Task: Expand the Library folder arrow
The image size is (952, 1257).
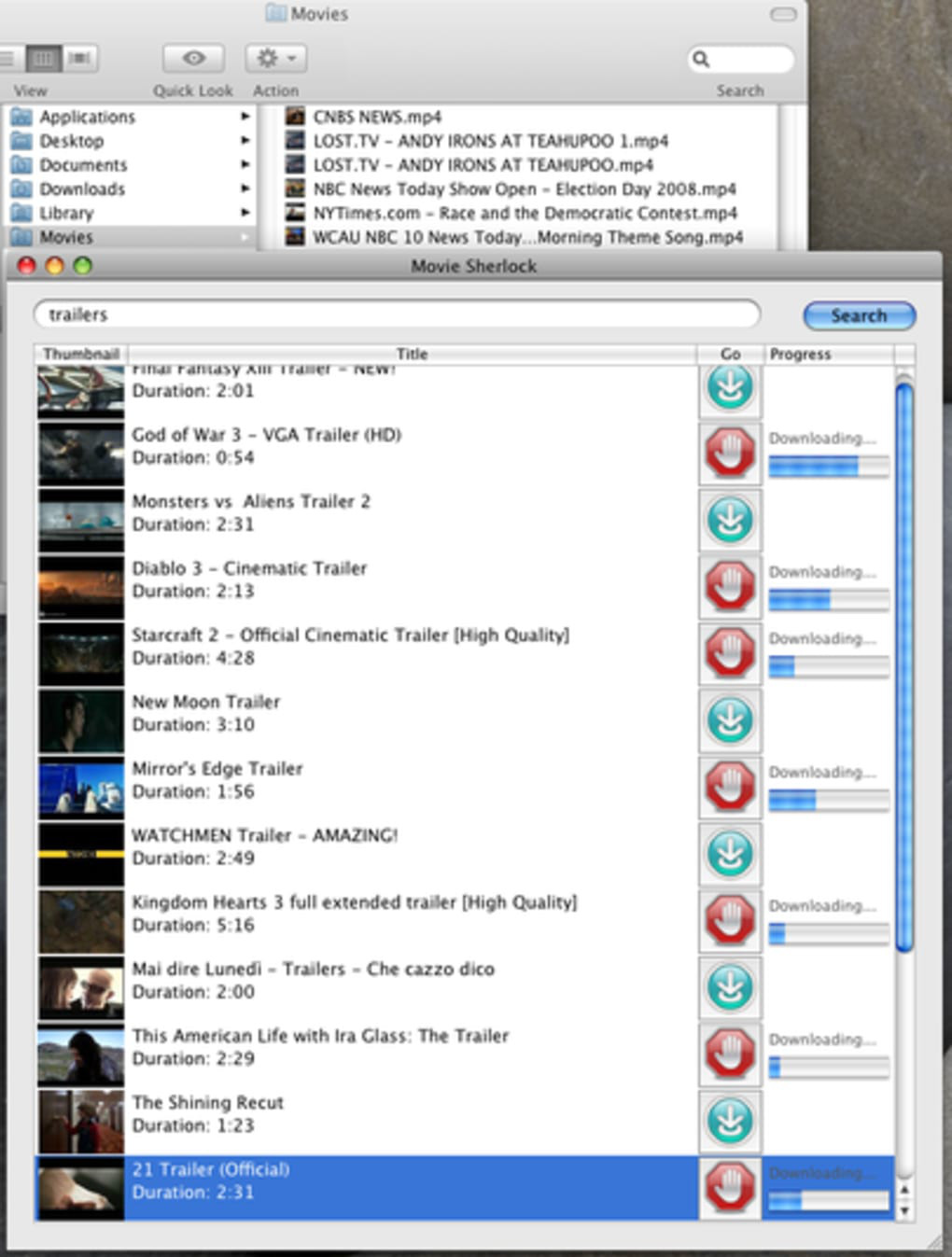Action: [x=245, y=213]
